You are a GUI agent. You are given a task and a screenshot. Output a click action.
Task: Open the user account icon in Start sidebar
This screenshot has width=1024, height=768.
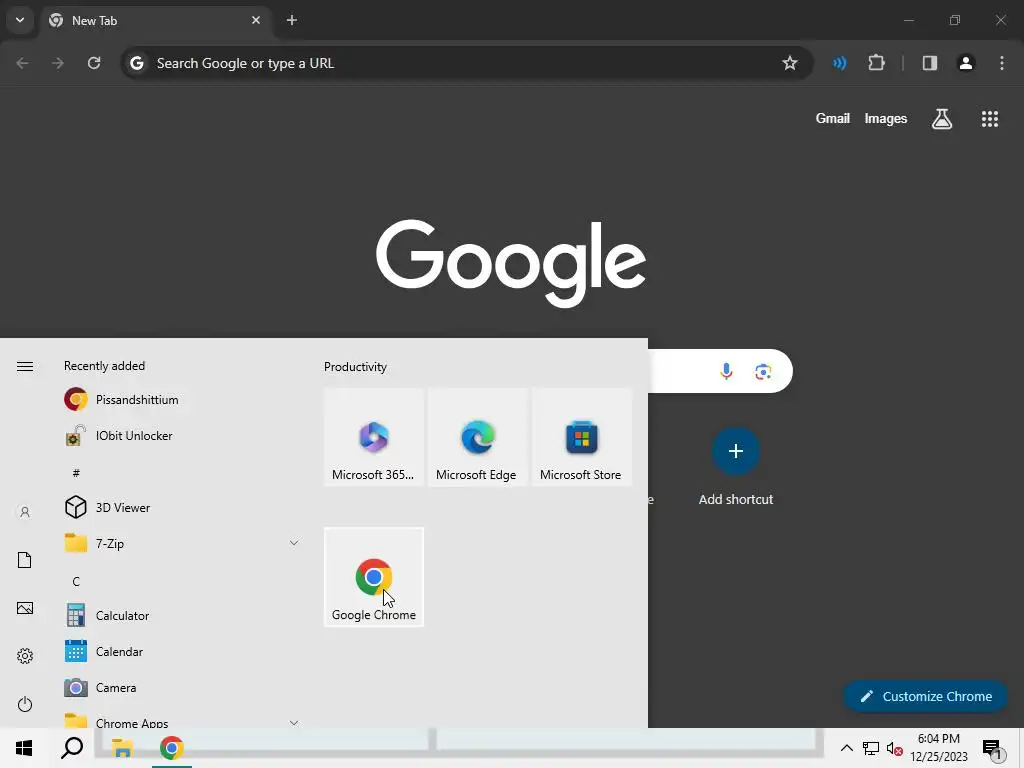(x=25, y=512)
